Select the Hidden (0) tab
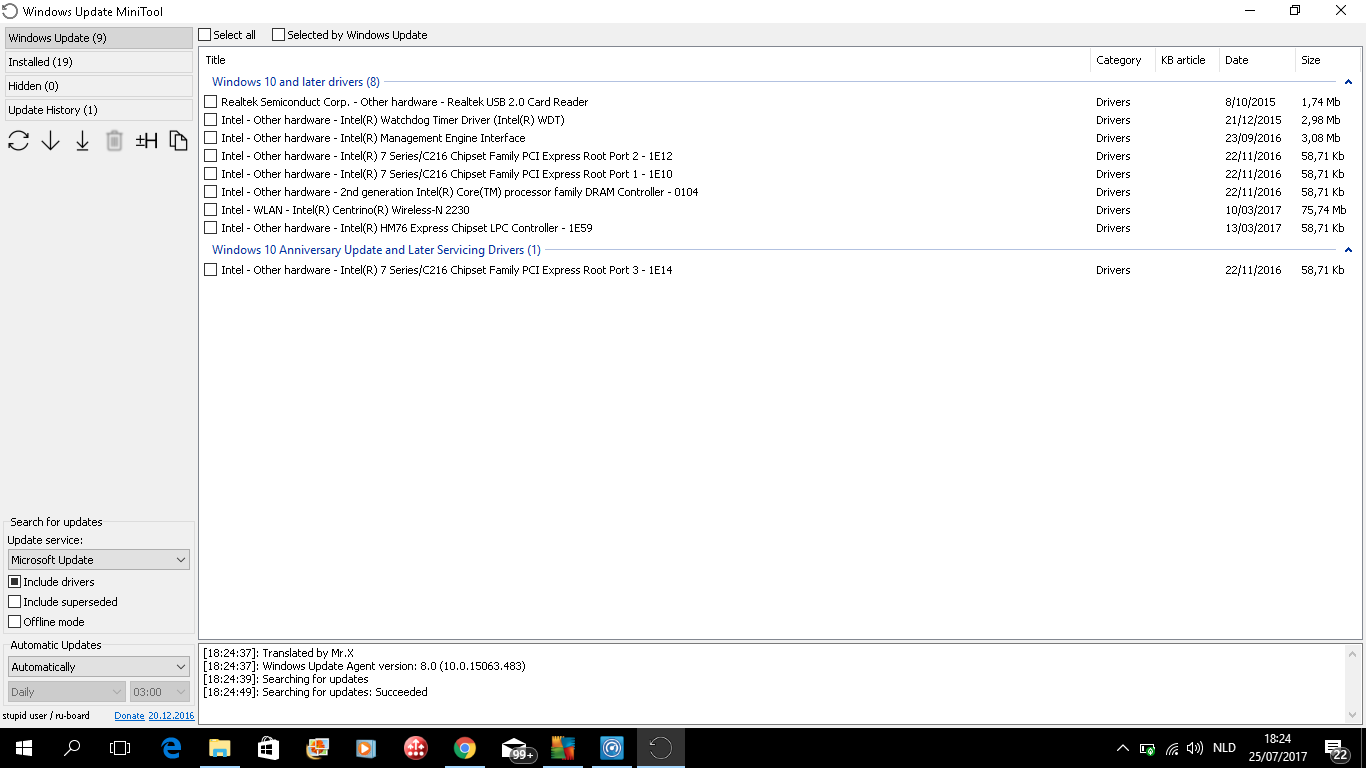Viewport: 1366px width, 768px height. (98, 86)
